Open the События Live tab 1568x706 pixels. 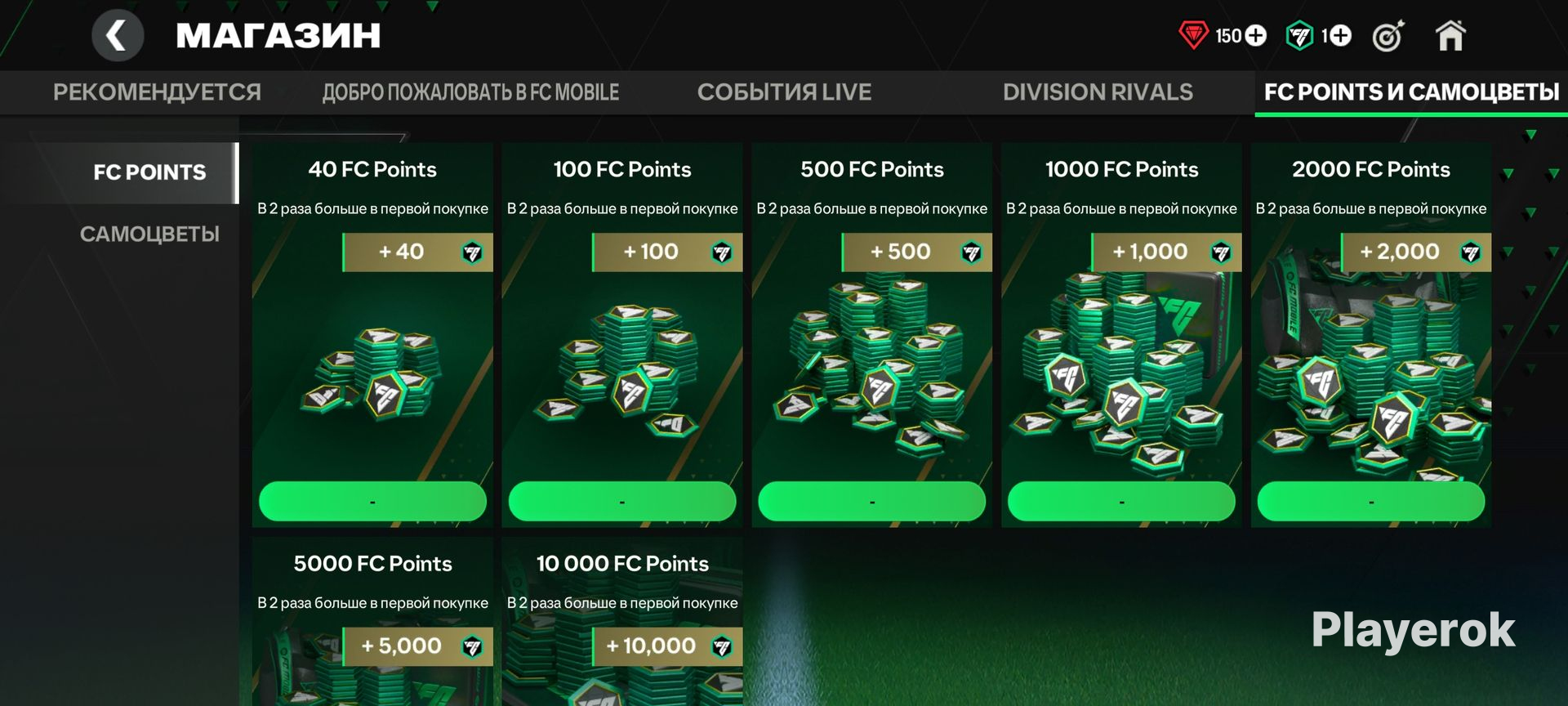coord(784,92)
